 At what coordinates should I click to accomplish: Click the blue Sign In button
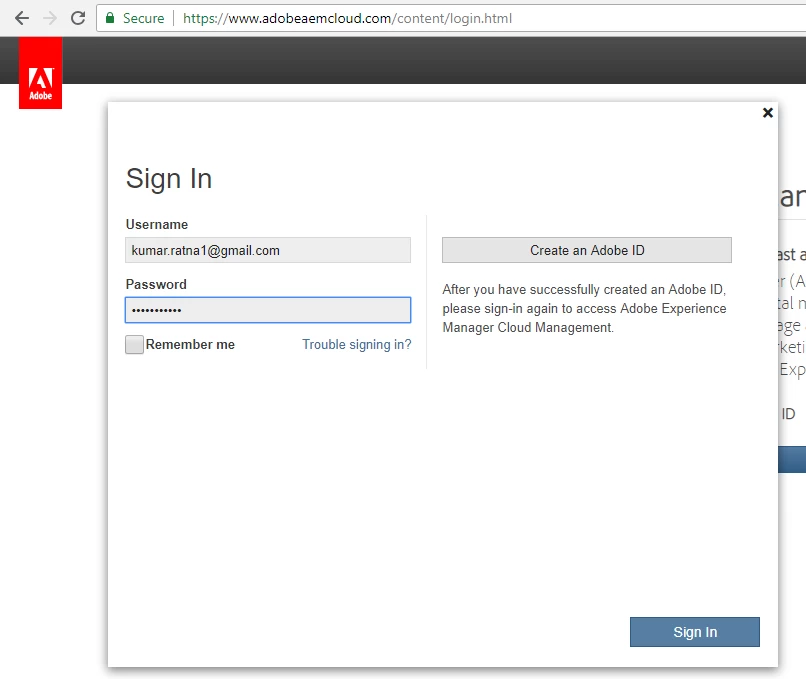pos(694,632)
